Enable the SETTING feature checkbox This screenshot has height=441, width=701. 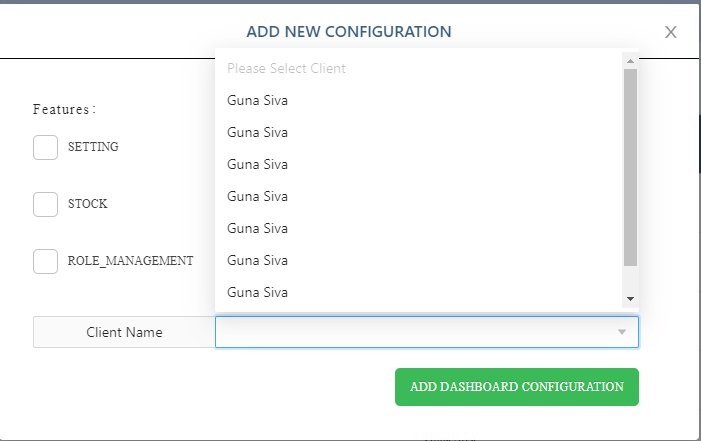tap(45, 147)
